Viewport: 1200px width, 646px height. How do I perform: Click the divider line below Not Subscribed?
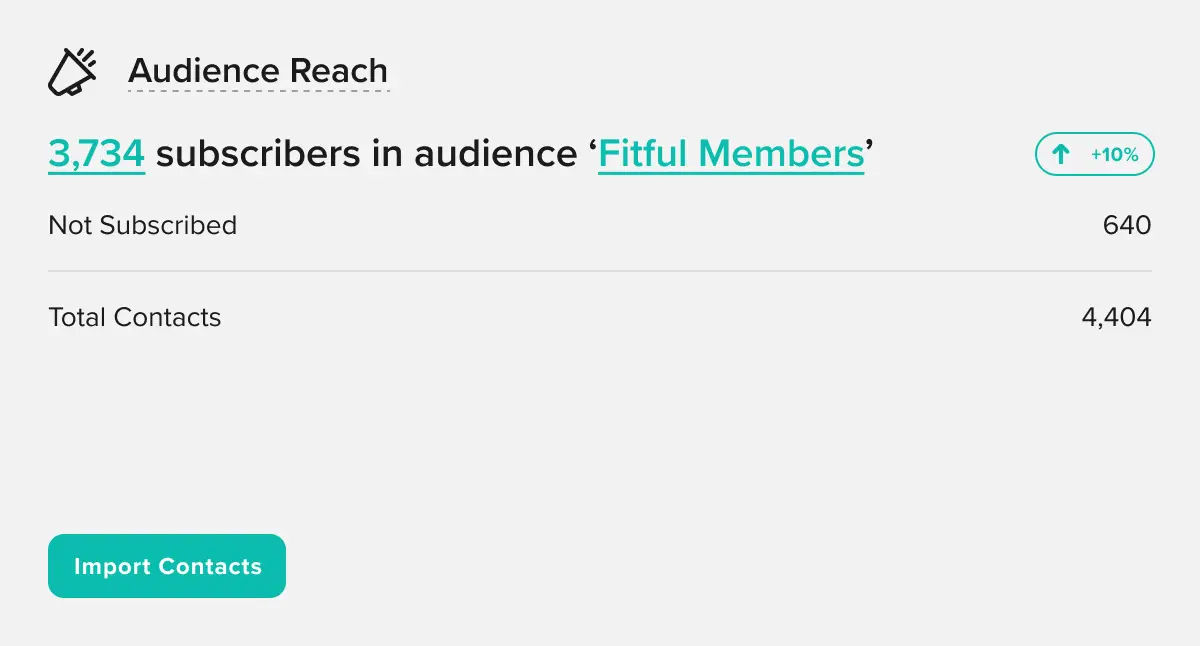pos(600,271)
